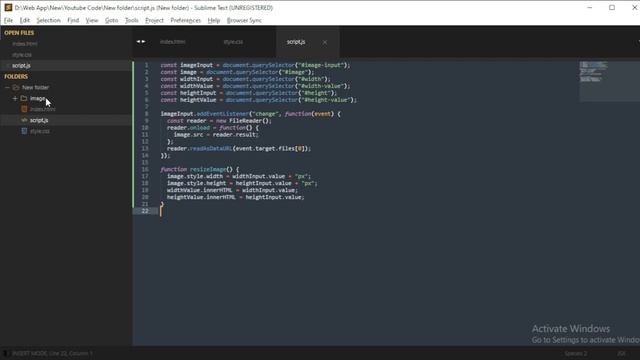Screen dimensions: 640x360
Task: Select style.css under Open Files
Action: tap(22, 55)
